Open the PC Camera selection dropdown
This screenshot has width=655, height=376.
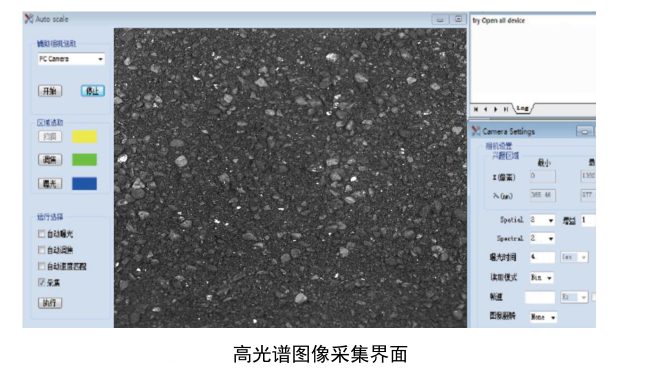[x=71, y=59]
